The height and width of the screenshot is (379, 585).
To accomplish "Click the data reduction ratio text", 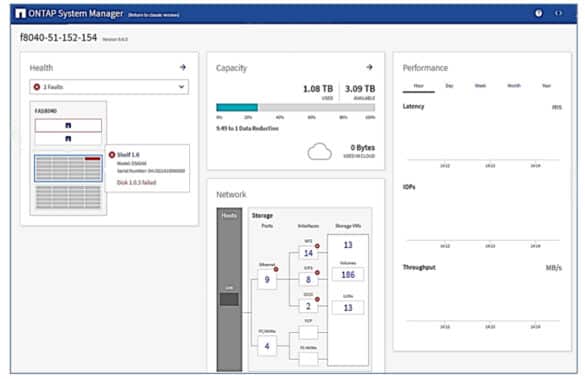I will 247,128.
